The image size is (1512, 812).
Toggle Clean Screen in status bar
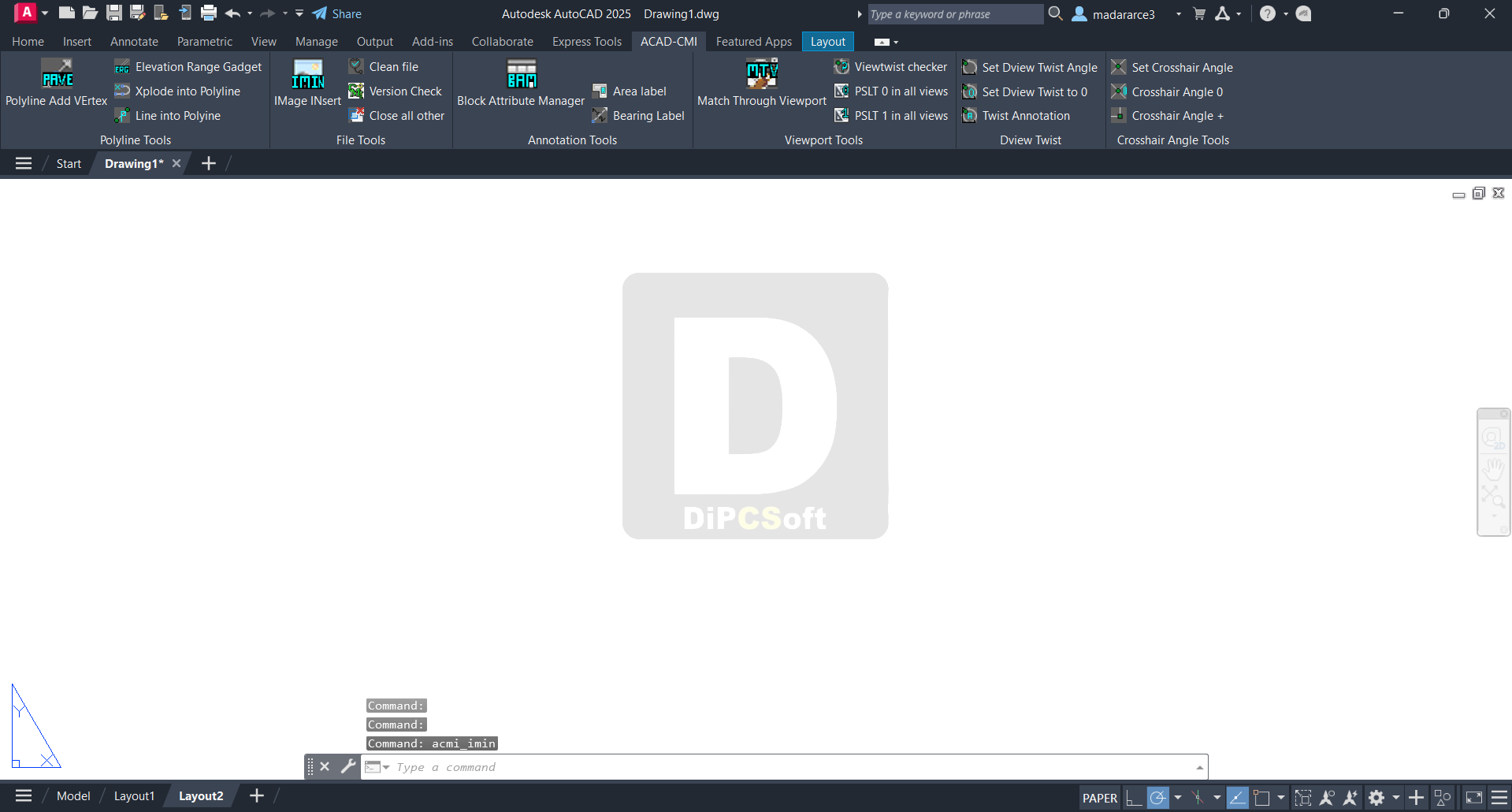1474,798
